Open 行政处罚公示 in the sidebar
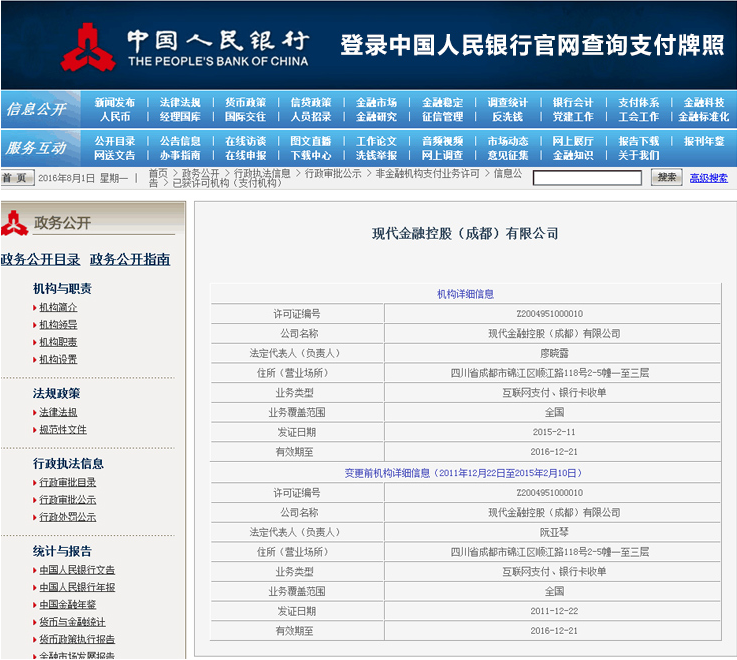737x660 pixels. pyautogui.click(x=68, y=517)
